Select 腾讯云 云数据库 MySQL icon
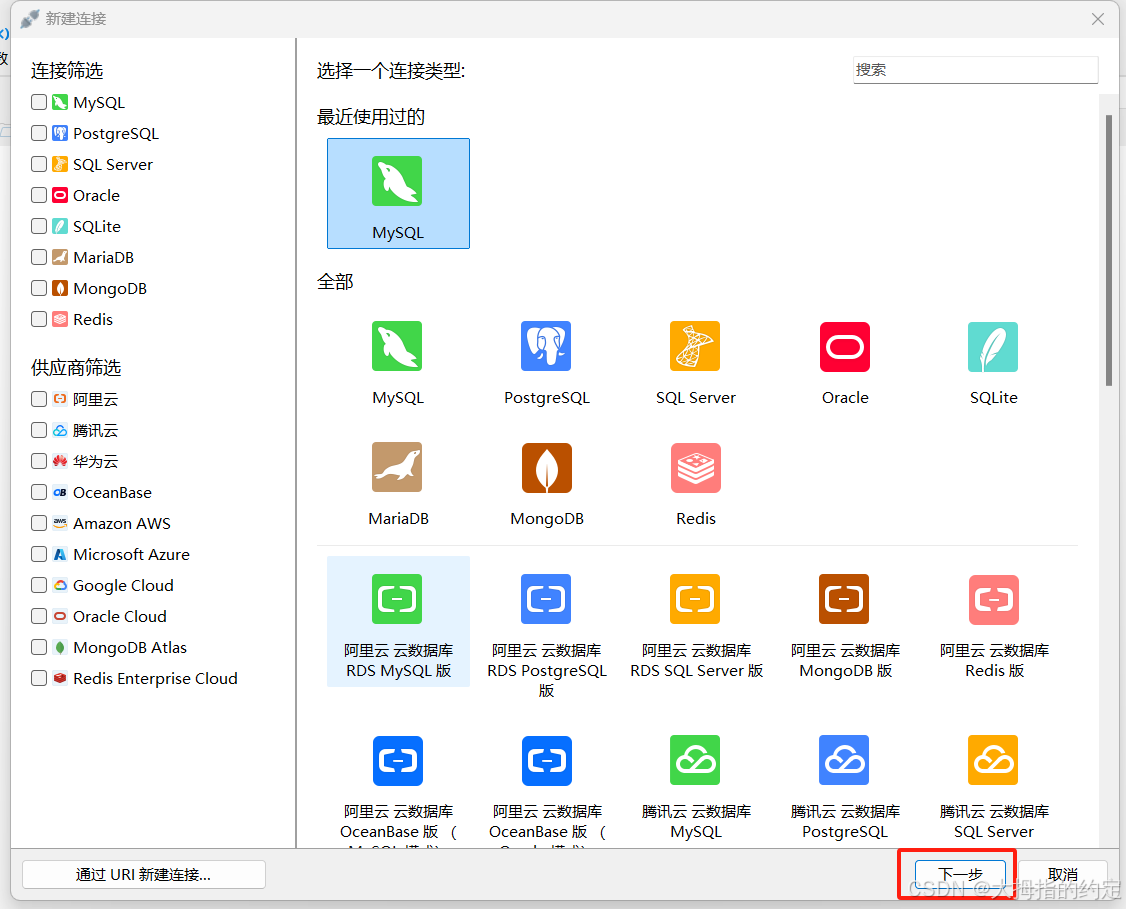The width and height of the screenshot is (1126, 909). [695, 760]
